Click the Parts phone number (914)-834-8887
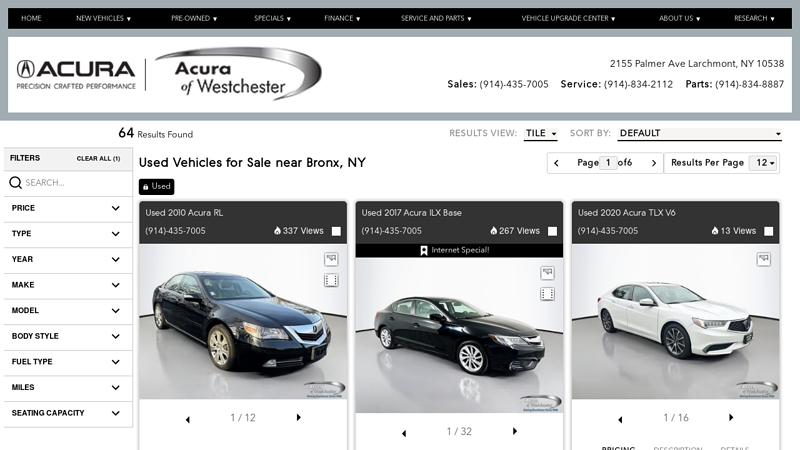Screen dimensions: 800x450 [x=749, y=84]
